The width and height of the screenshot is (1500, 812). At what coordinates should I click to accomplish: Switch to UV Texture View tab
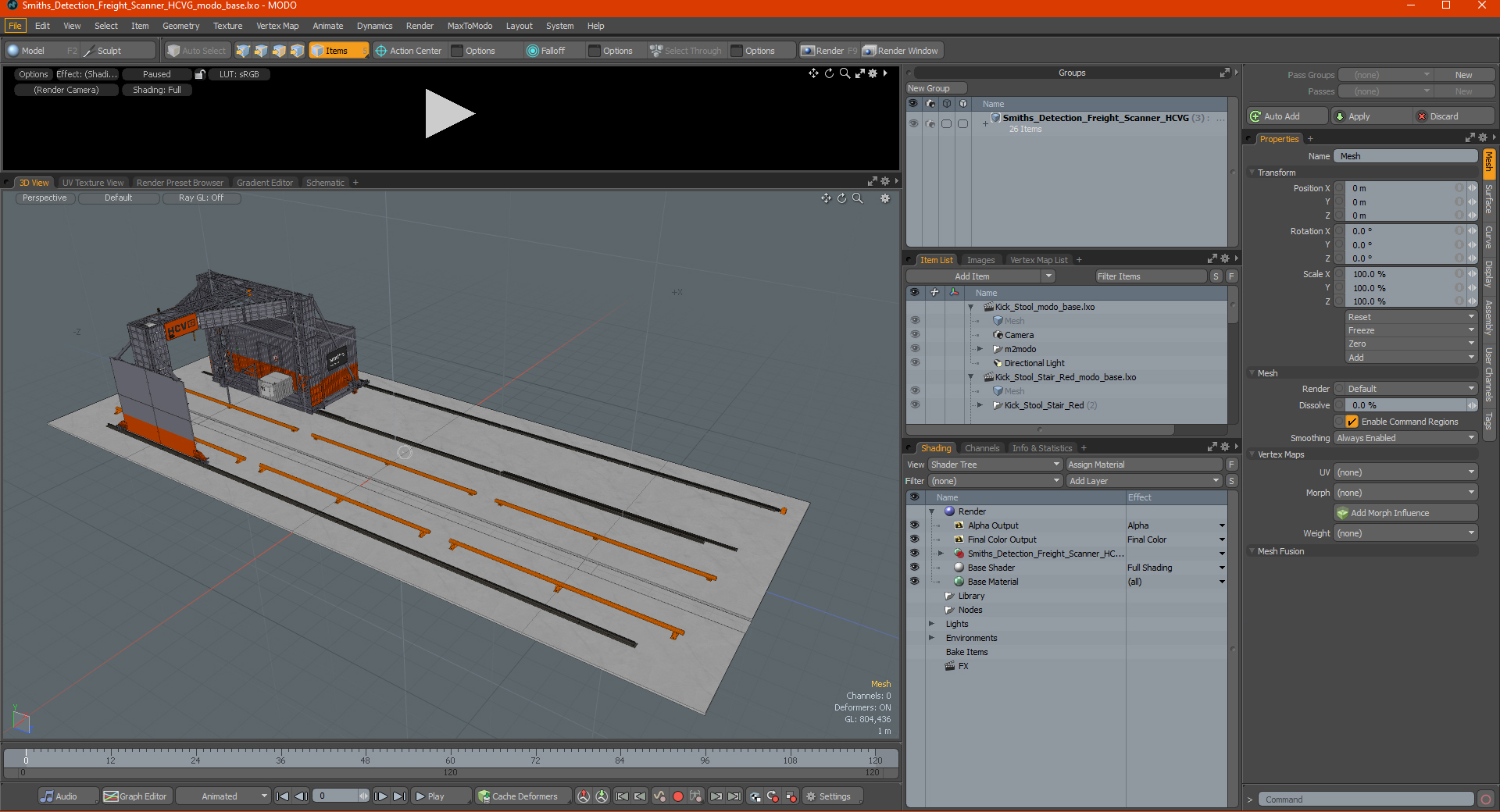pos(93,183)
